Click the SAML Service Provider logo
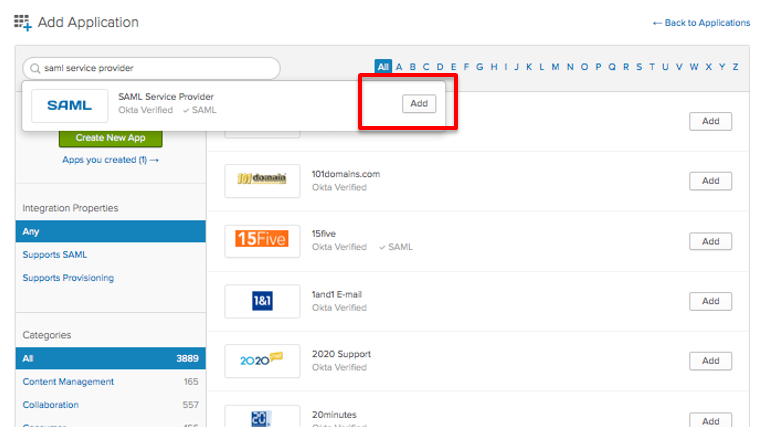Viewport: 770px width, 427px height. [68, 105]
